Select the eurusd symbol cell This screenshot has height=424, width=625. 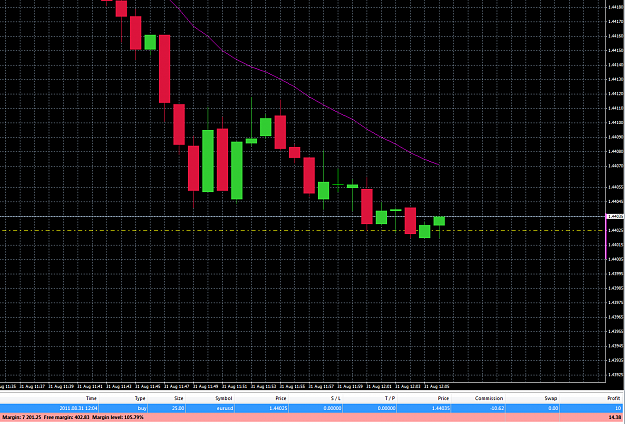(225, 408)
